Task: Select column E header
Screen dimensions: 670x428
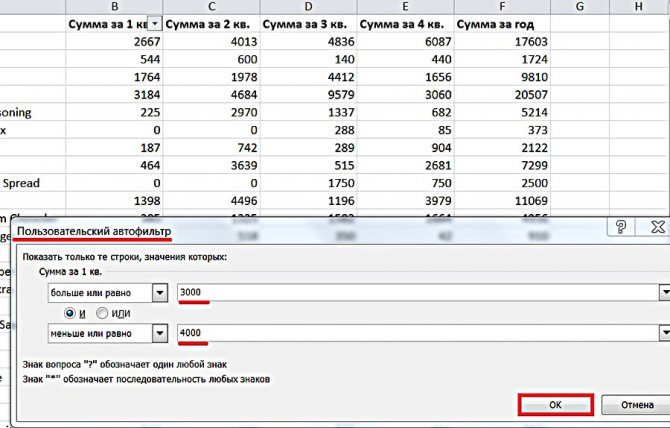Action: (405, 6)
